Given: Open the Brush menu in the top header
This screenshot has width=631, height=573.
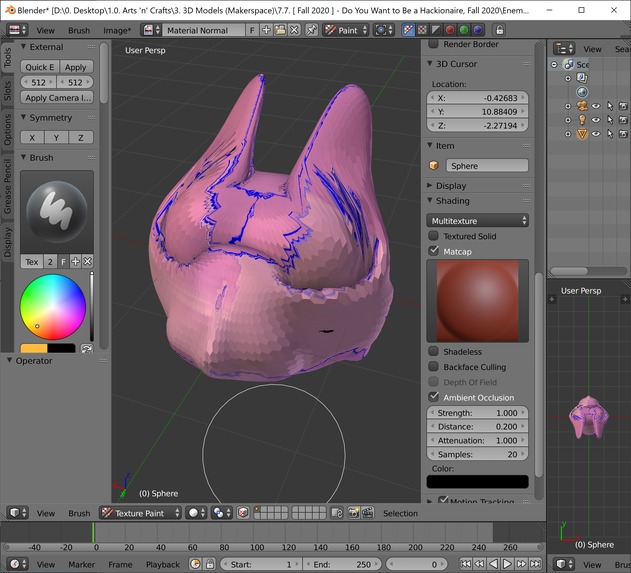Looking at the screenshot, I should pos(79,31).
